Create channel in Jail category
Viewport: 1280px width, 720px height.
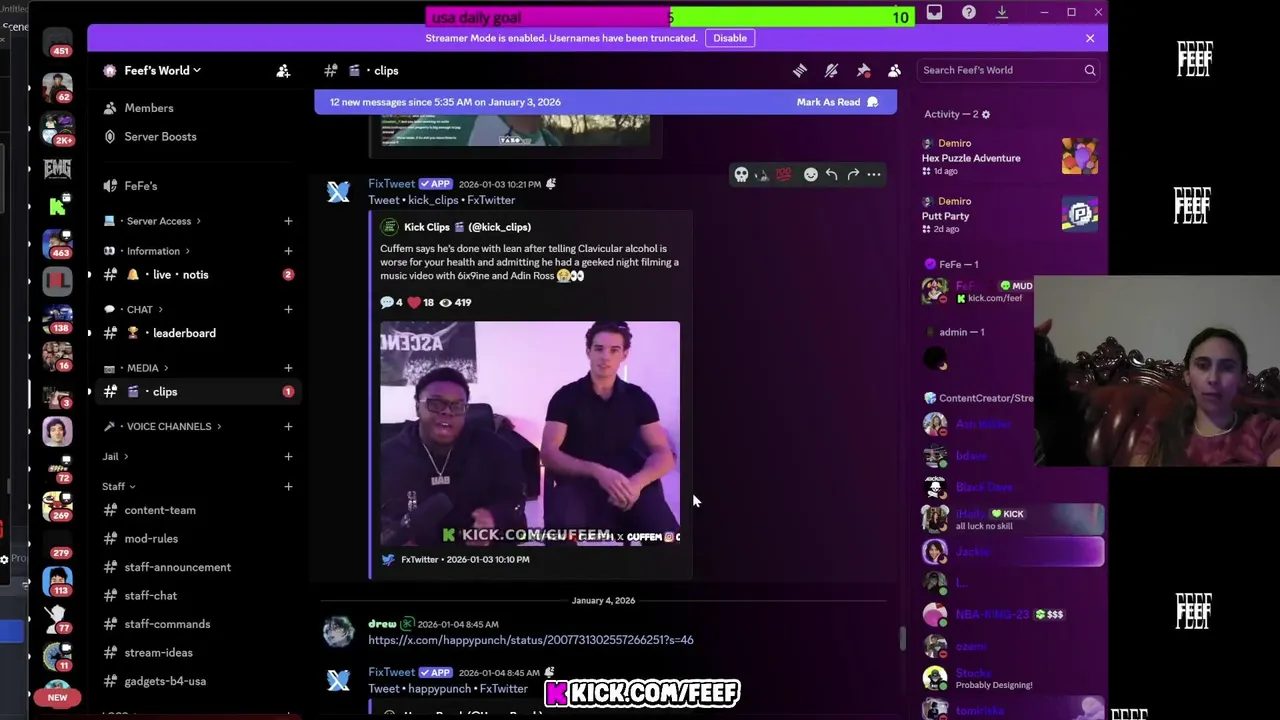click(x=288, y=456)
